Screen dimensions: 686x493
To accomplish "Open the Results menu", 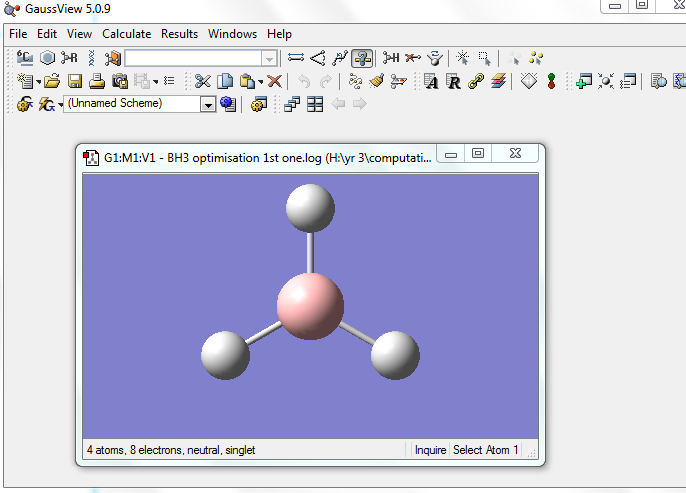I will [179, 34].
